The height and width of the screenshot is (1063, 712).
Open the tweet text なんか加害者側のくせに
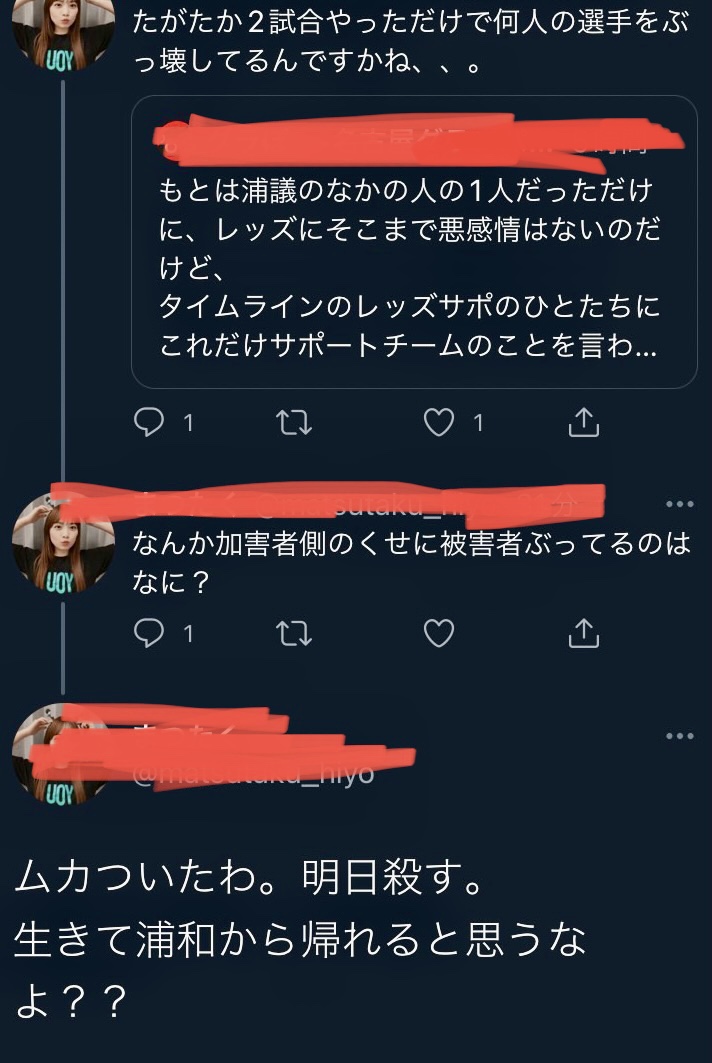coord(411,561)
